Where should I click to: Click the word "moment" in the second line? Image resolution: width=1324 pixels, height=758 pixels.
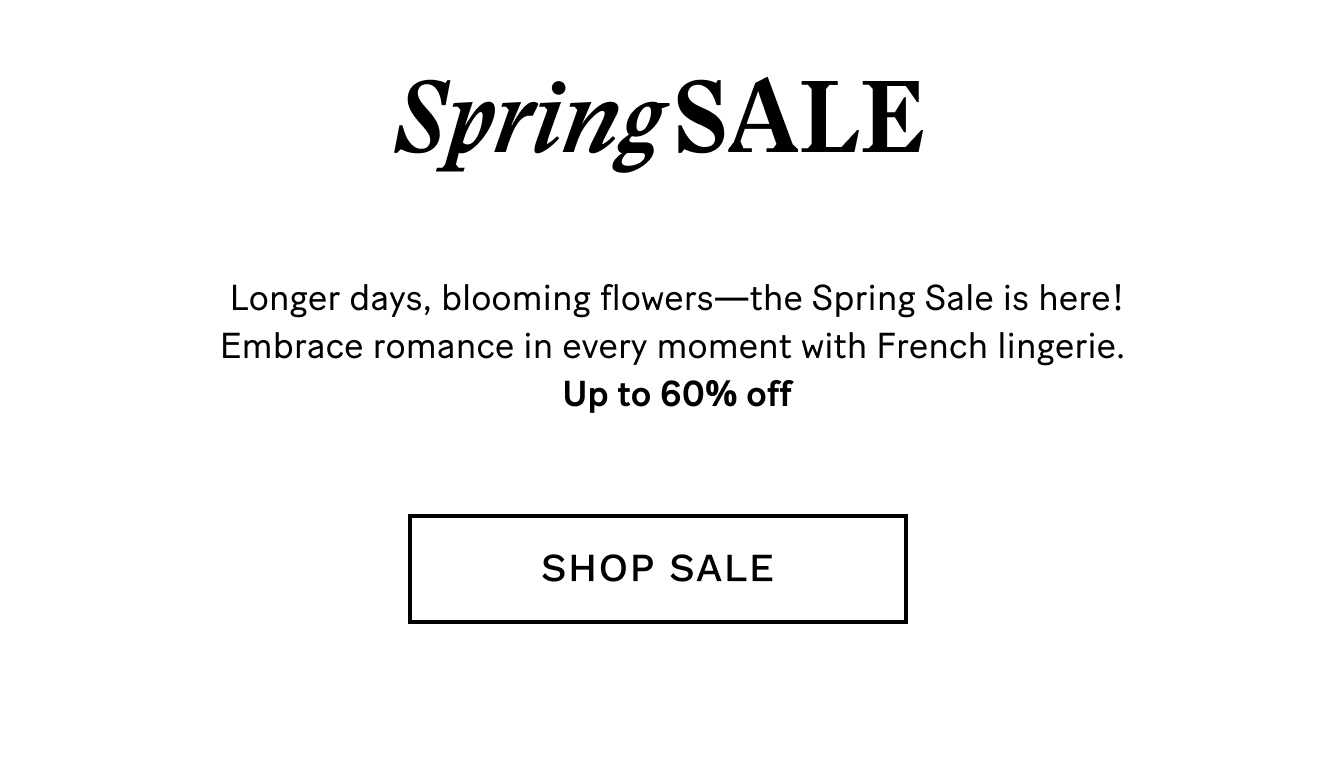point(722,347)
